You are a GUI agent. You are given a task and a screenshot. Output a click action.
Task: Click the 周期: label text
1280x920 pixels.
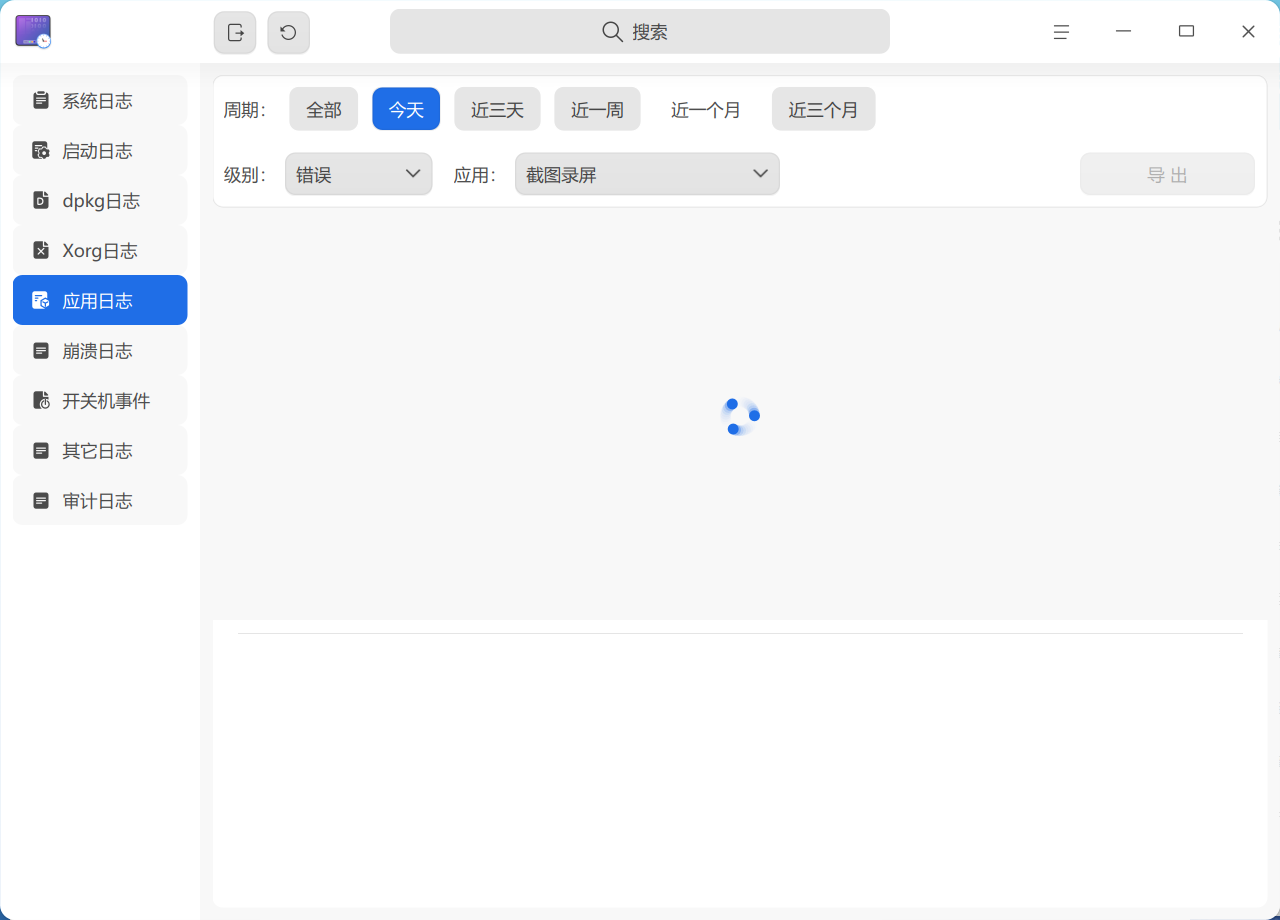point(245,110)
